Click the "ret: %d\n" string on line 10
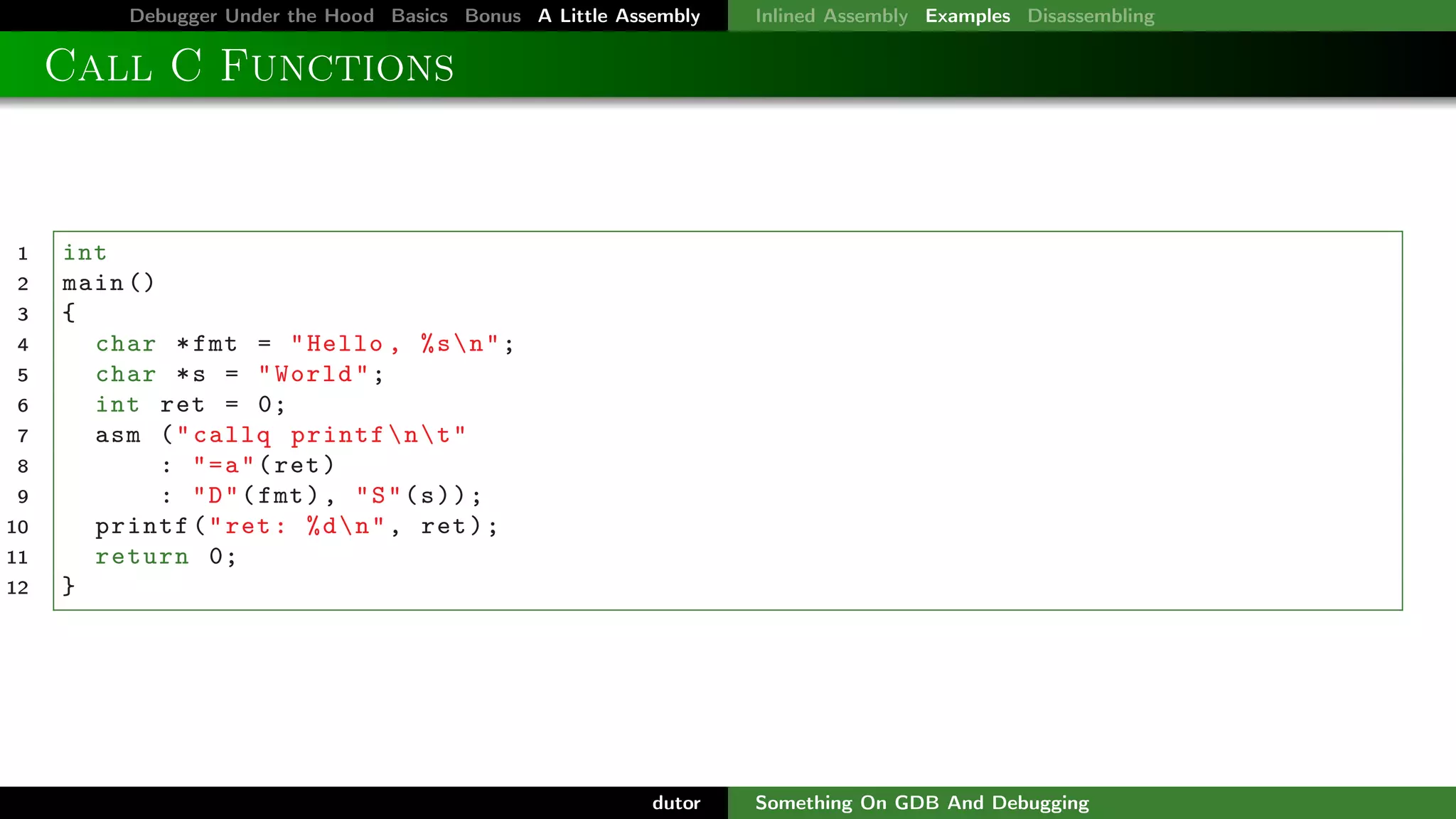Viewport: 1456px width, 819px height. coord(297,526)
